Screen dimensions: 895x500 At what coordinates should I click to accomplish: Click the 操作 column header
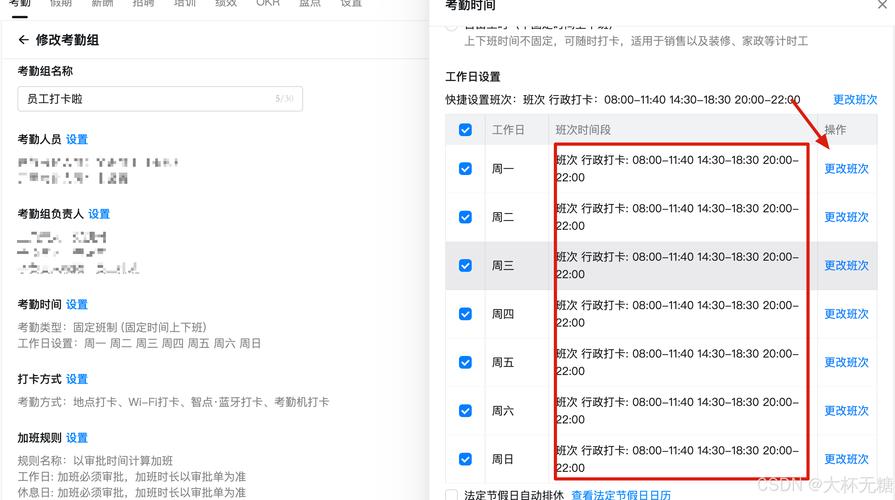pyautogui.click(x=835, y=130)
